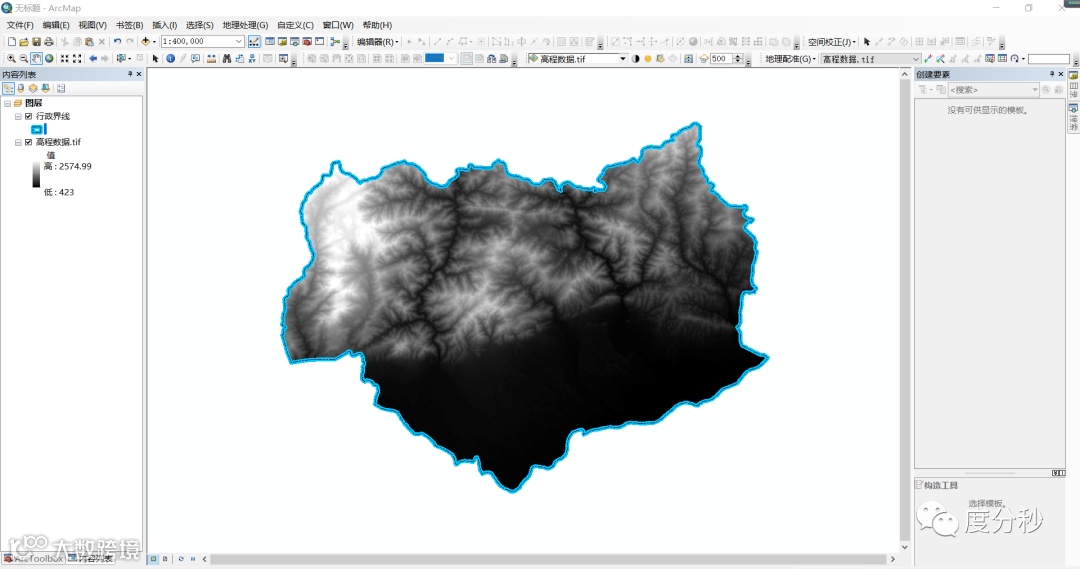Click the New map document icon
Screen dimensions: 1080x569
pyautogui.click(x=11, y=42)
